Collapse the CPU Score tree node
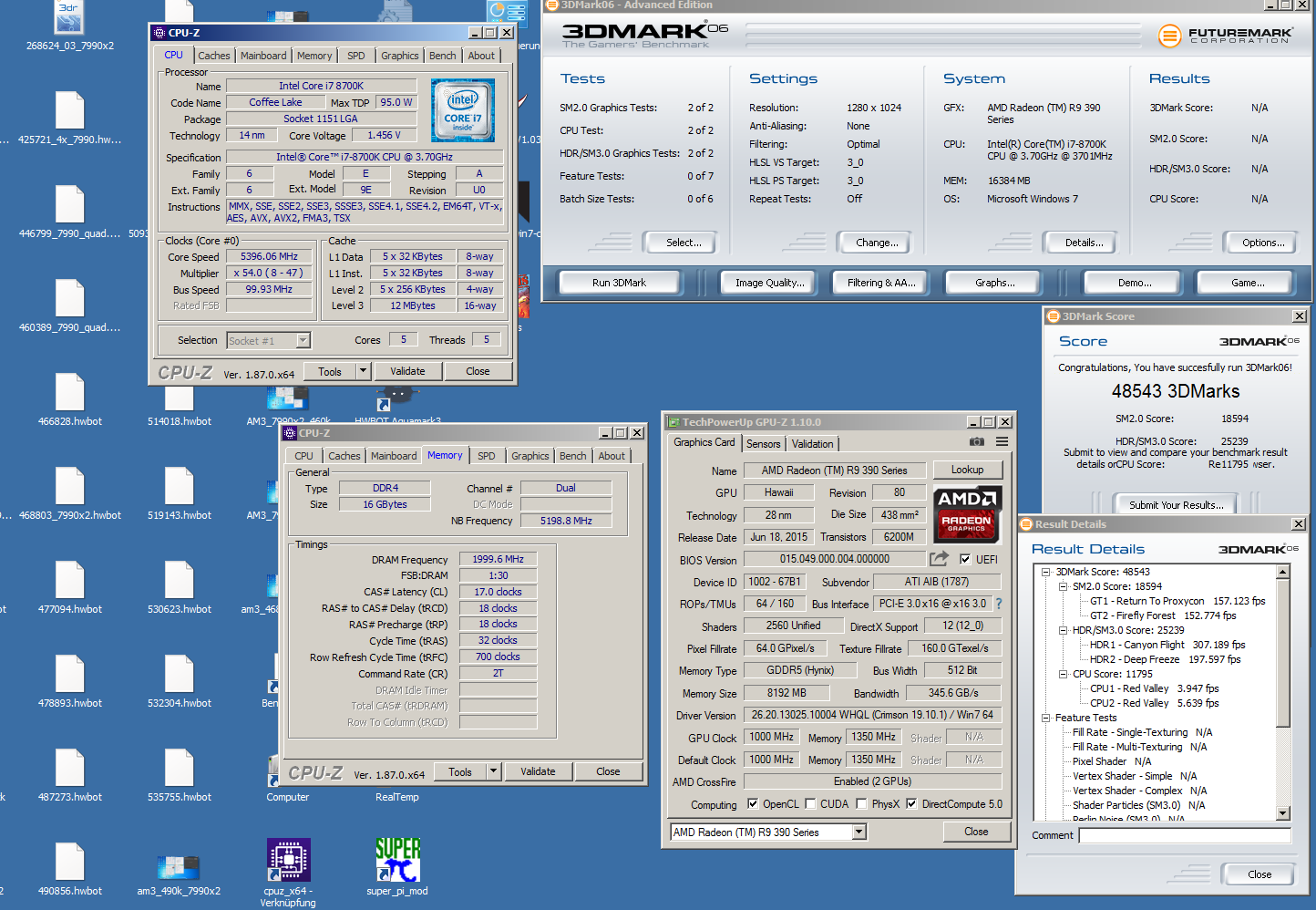The image size is (1316, 910). pos(1063,674)
